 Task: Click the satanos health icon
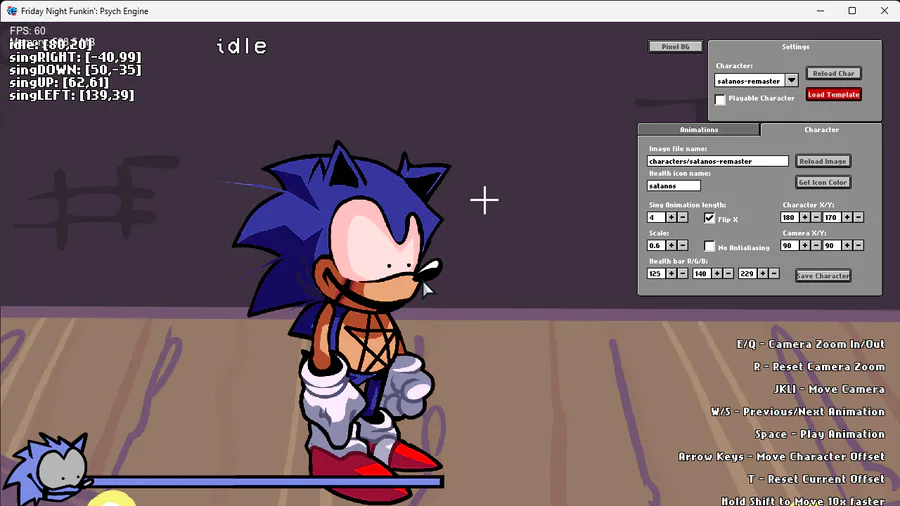tap(49, 470)
